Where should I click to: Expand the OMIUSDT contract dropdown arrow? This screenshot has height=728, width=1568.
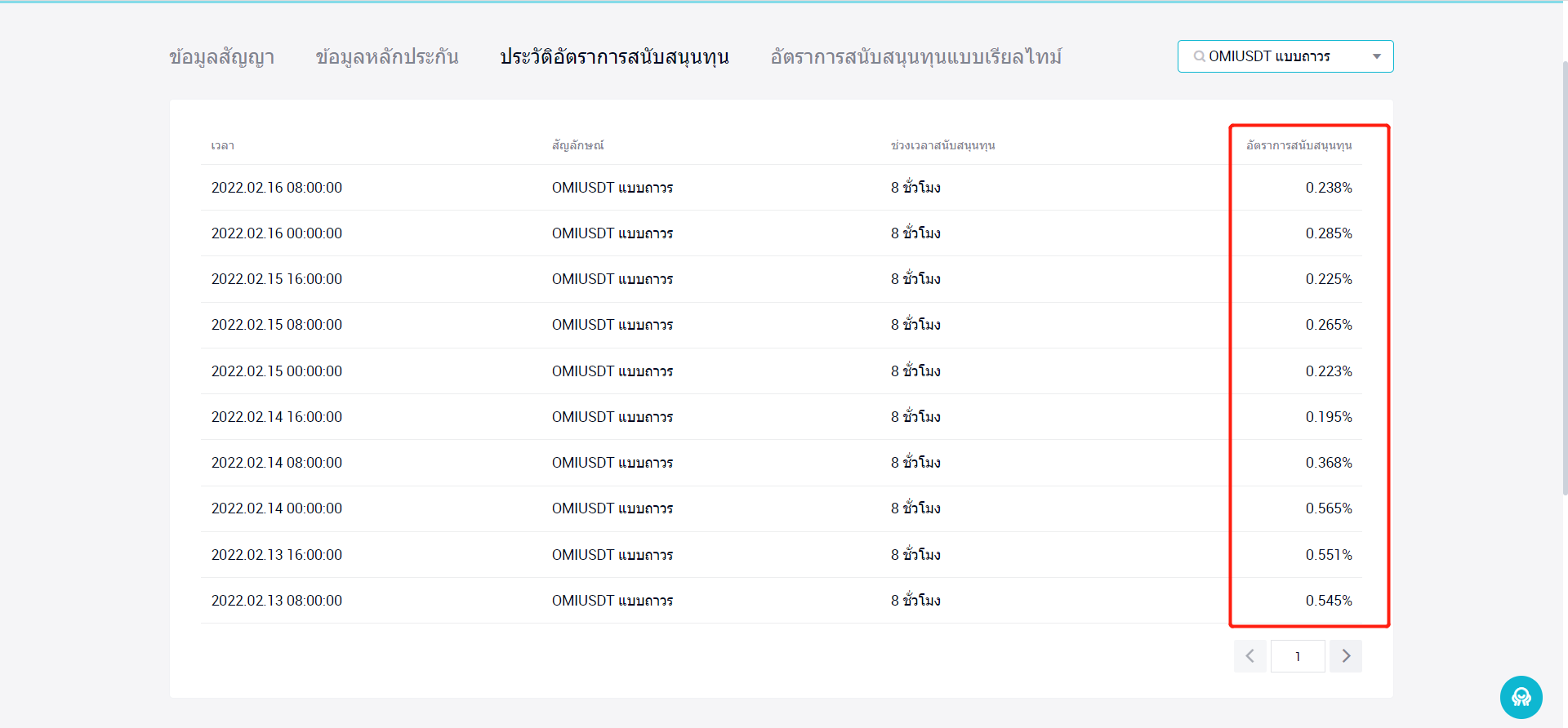[x=1377, y=56]
